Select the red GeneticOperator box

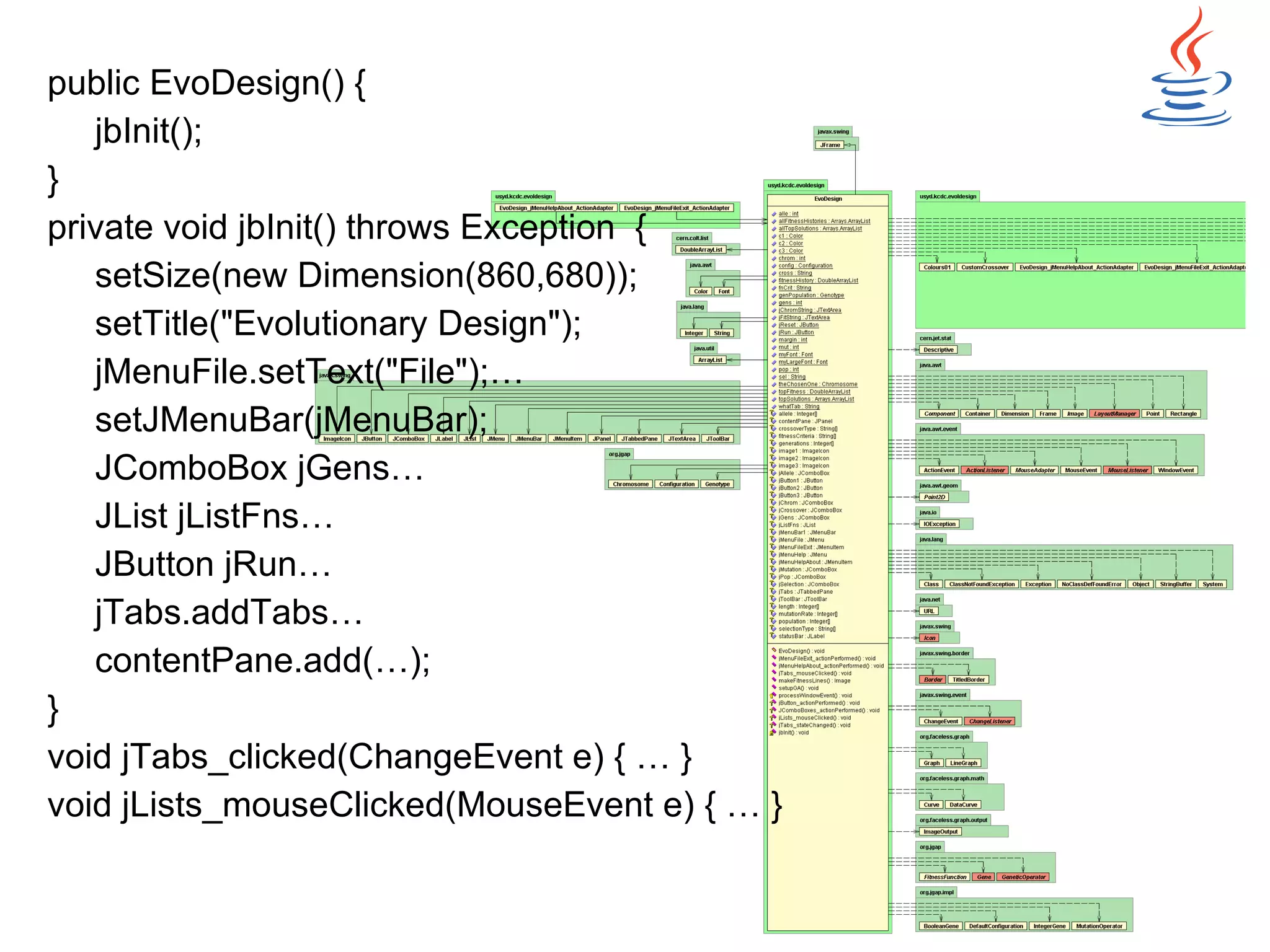[x=1023, y=878]
